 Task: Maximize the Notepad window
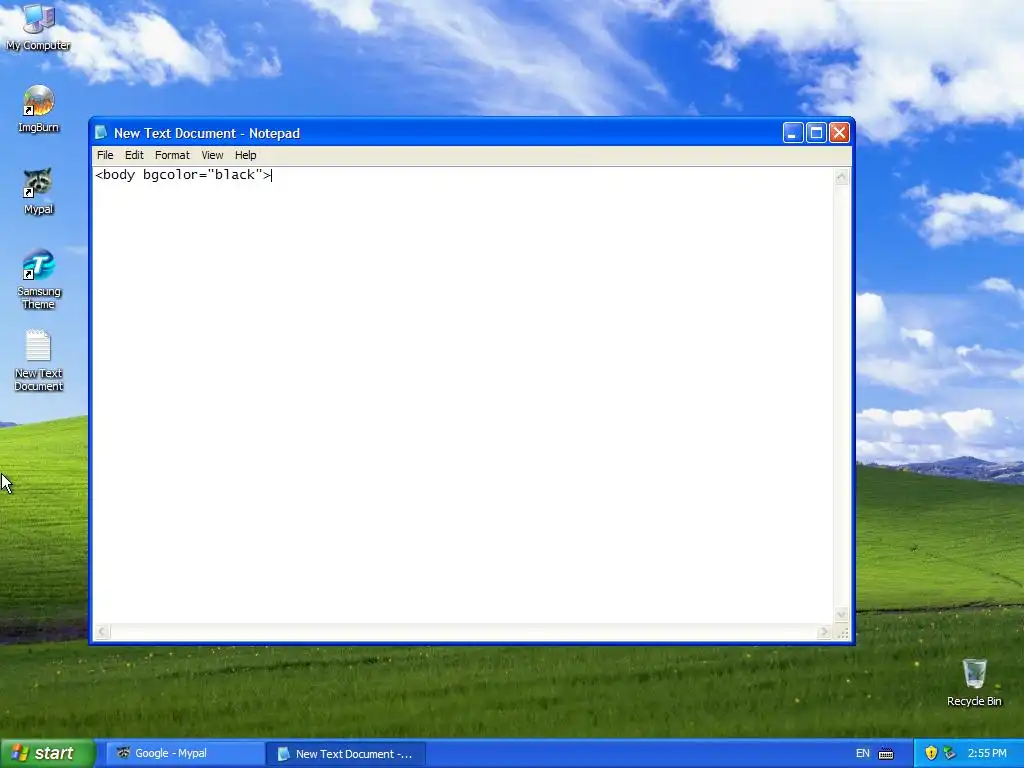(x=816, y=133)
